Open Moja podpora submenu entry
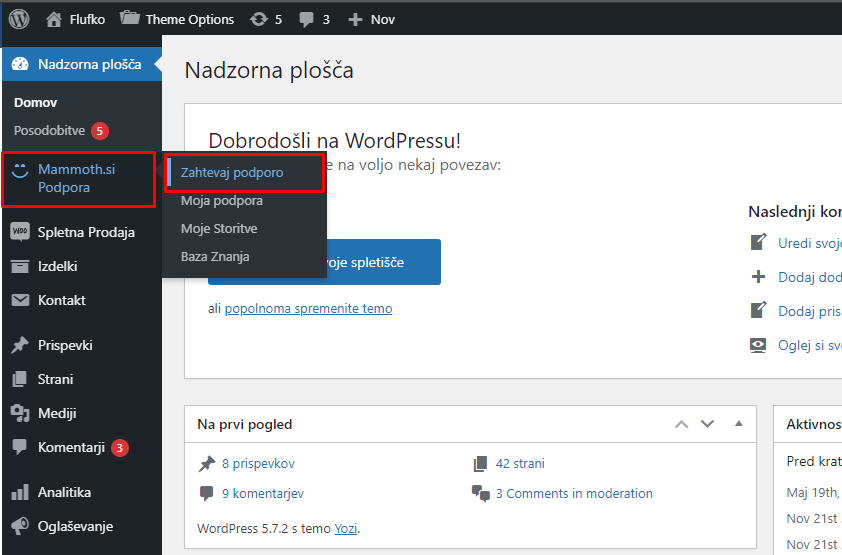Viewport: 842px width, 555px height. coord(222,201)
